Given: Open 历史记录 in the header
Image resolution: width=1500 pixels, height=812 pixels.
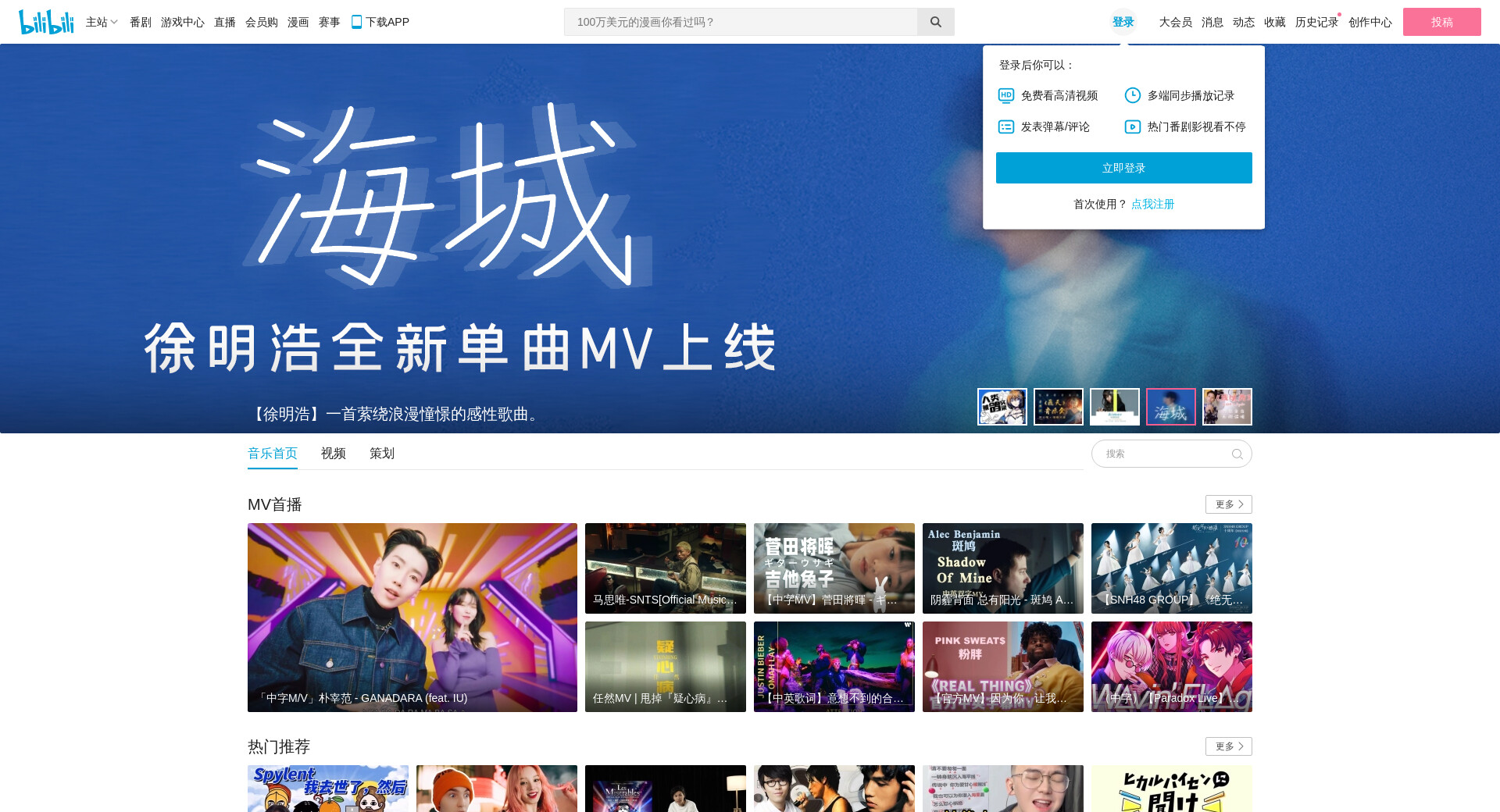Looking at the screenshot, I should pyautogui.click(x=1317, y=22).
